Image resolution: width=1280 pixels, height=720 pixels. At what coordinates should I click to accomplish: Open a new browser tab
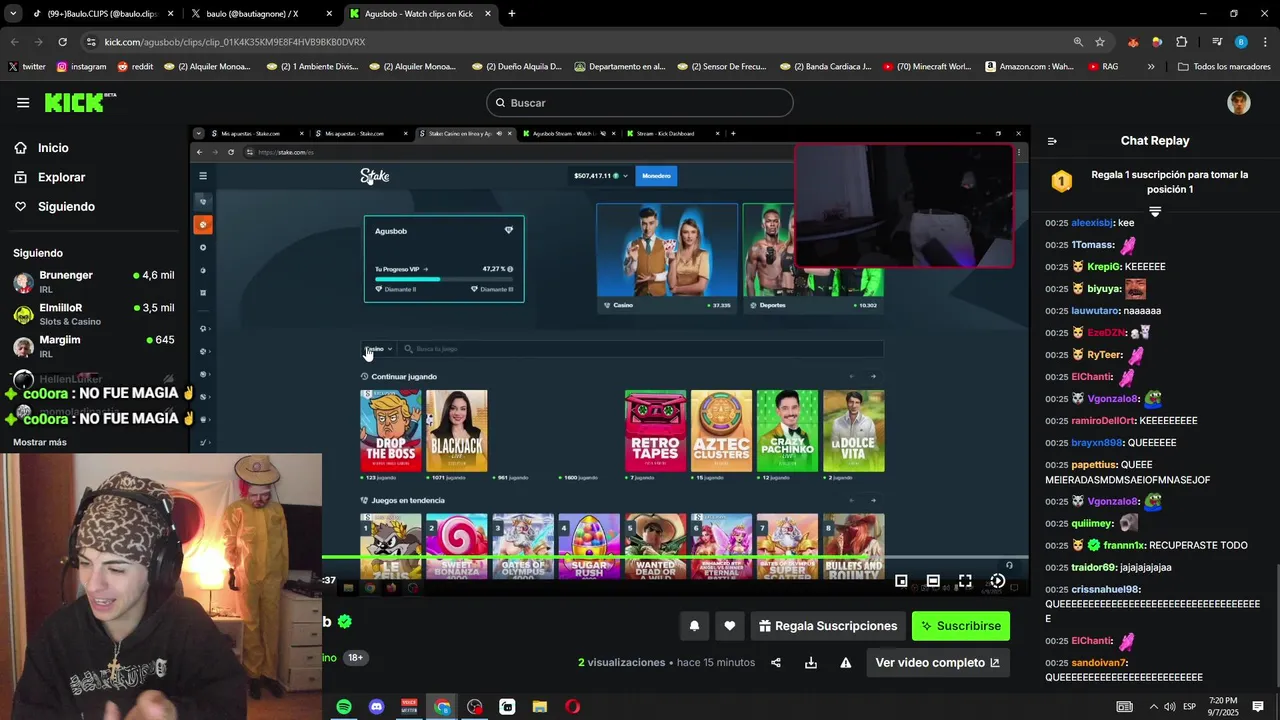(x=512, y=14)
